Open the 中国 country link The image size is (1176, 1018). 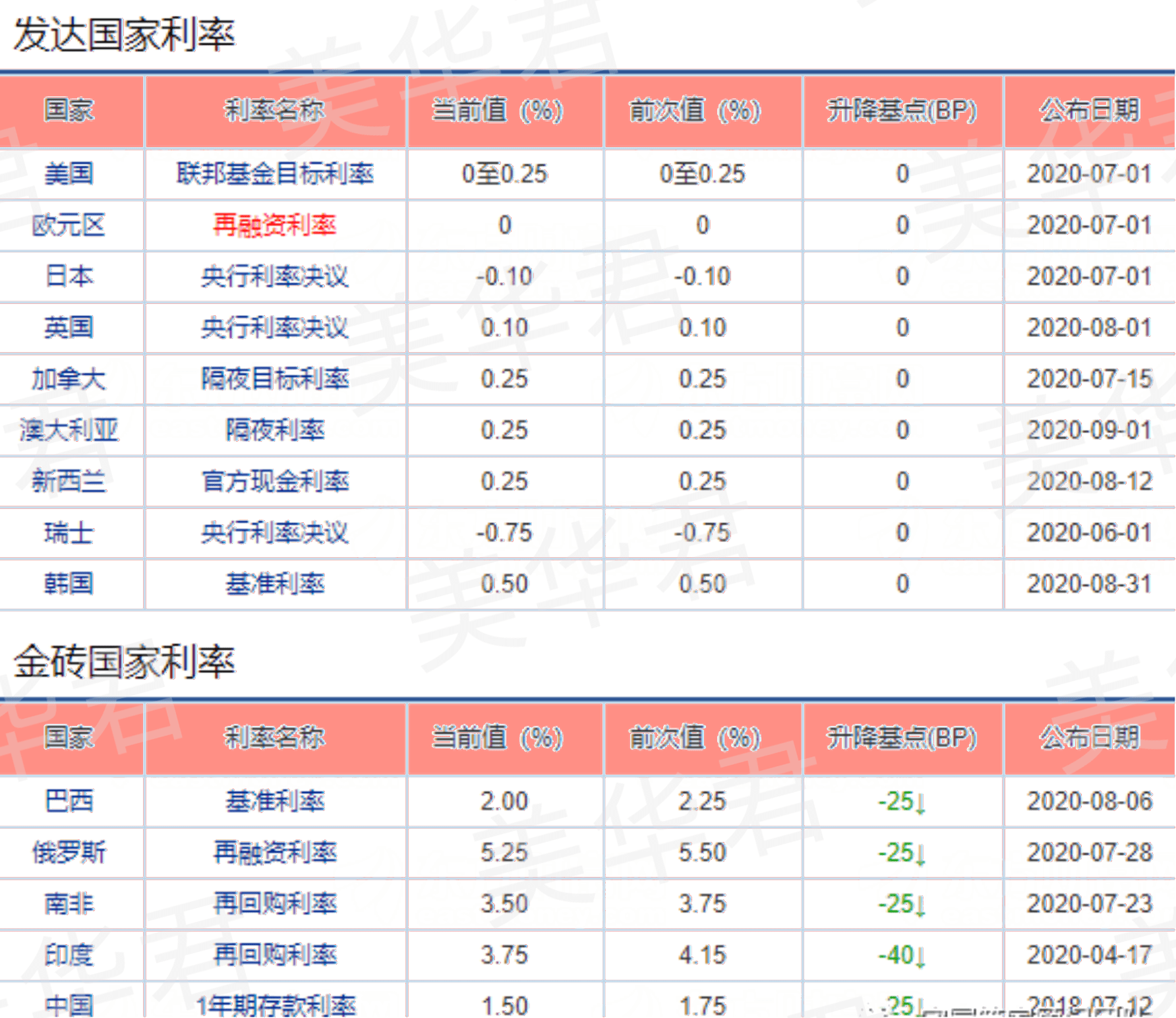point(69,1006)
